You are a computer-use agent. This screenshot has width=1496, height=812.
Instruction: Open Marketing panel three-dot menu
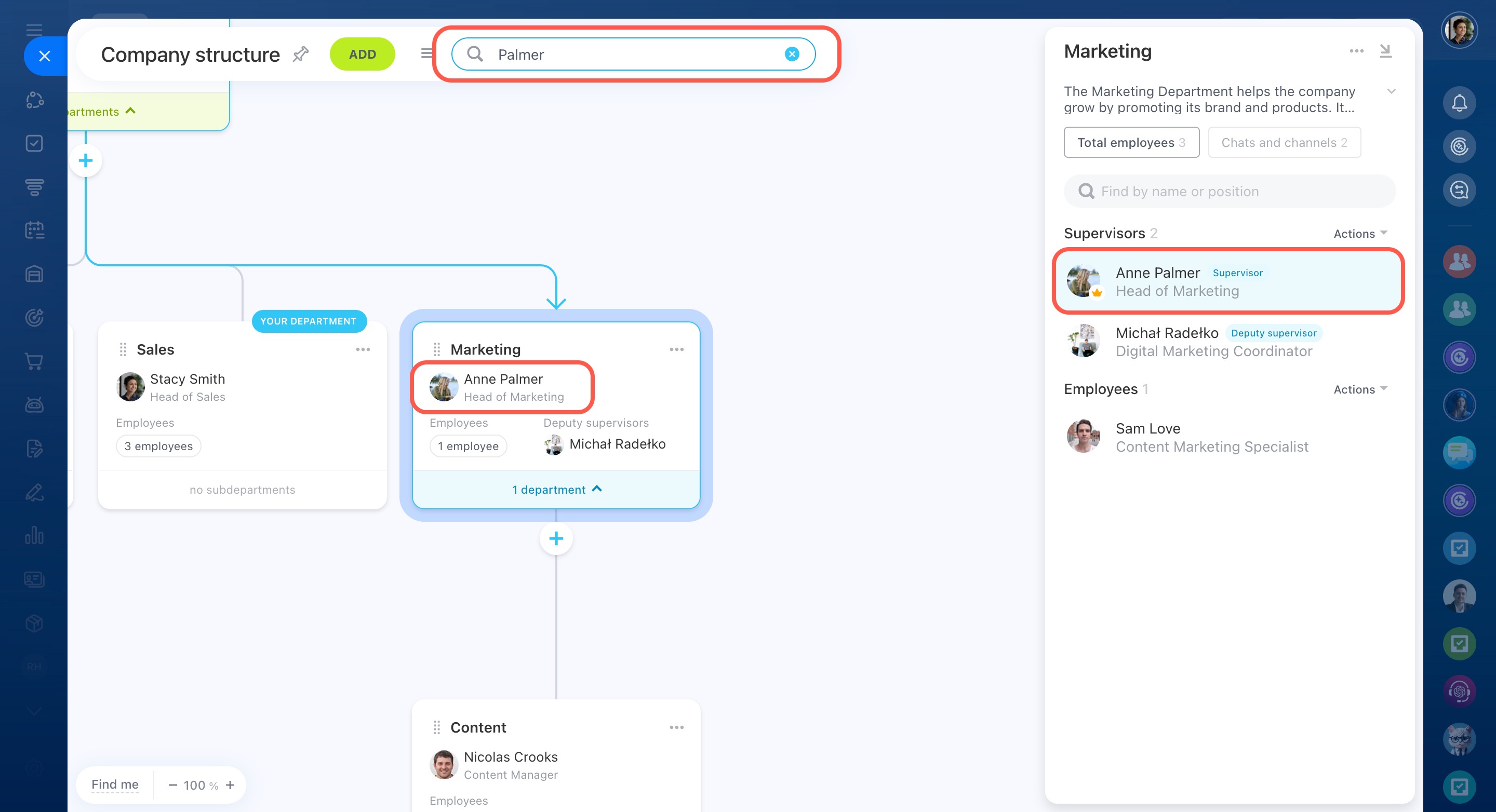[x=1356, y=51]
